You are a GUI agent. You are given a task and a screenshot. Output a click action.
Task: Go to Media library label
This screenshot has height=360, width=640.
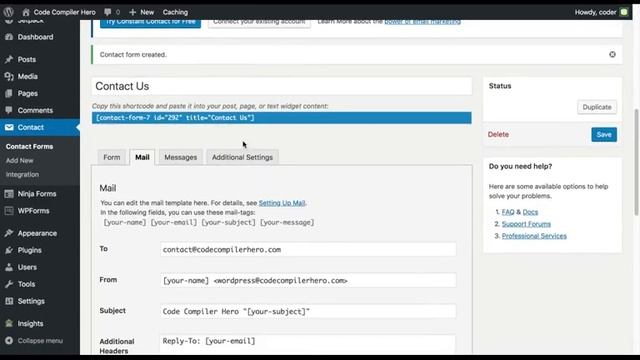pos(27,76)
